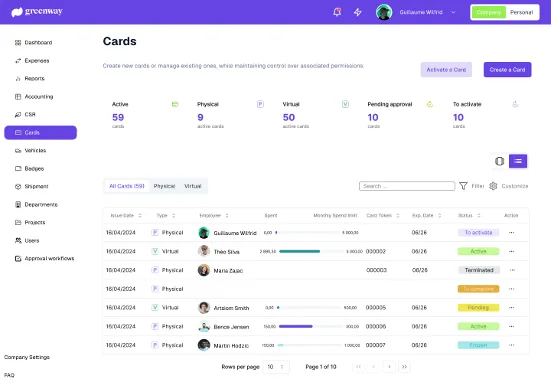
Task: Click the To activate stat icon
Action: [515, 104]
